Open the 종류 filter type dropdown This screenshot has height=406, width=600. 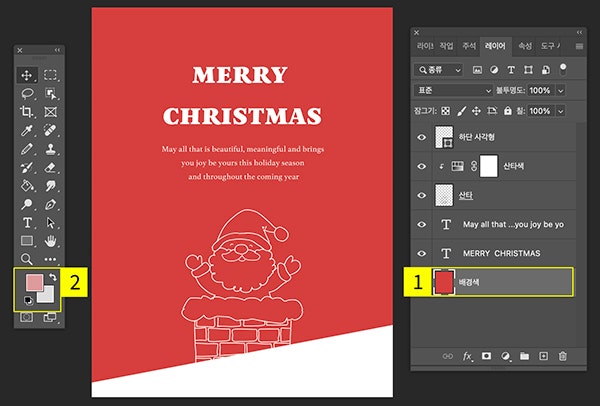tap(439, 70)
